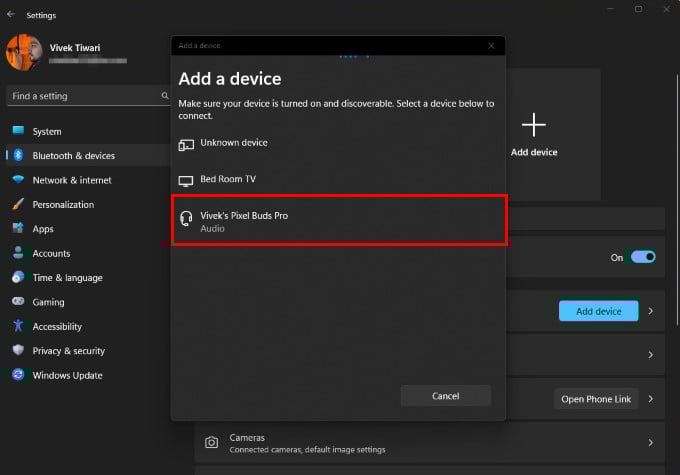
Task: Turn off the Bluetooth On toggle
Action: [x=643, y=257]
